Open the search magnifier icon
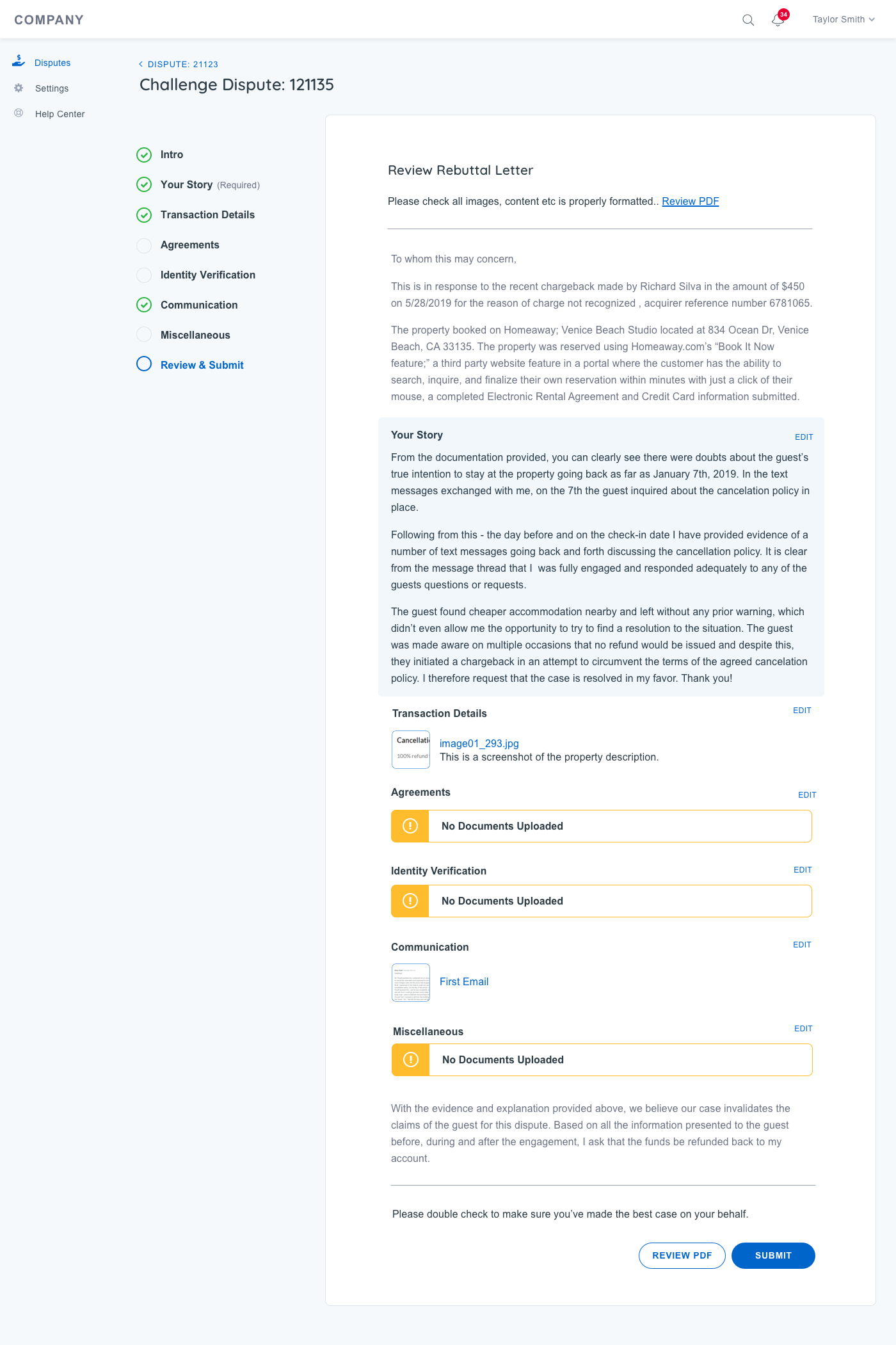 click(x=748, y=20)
